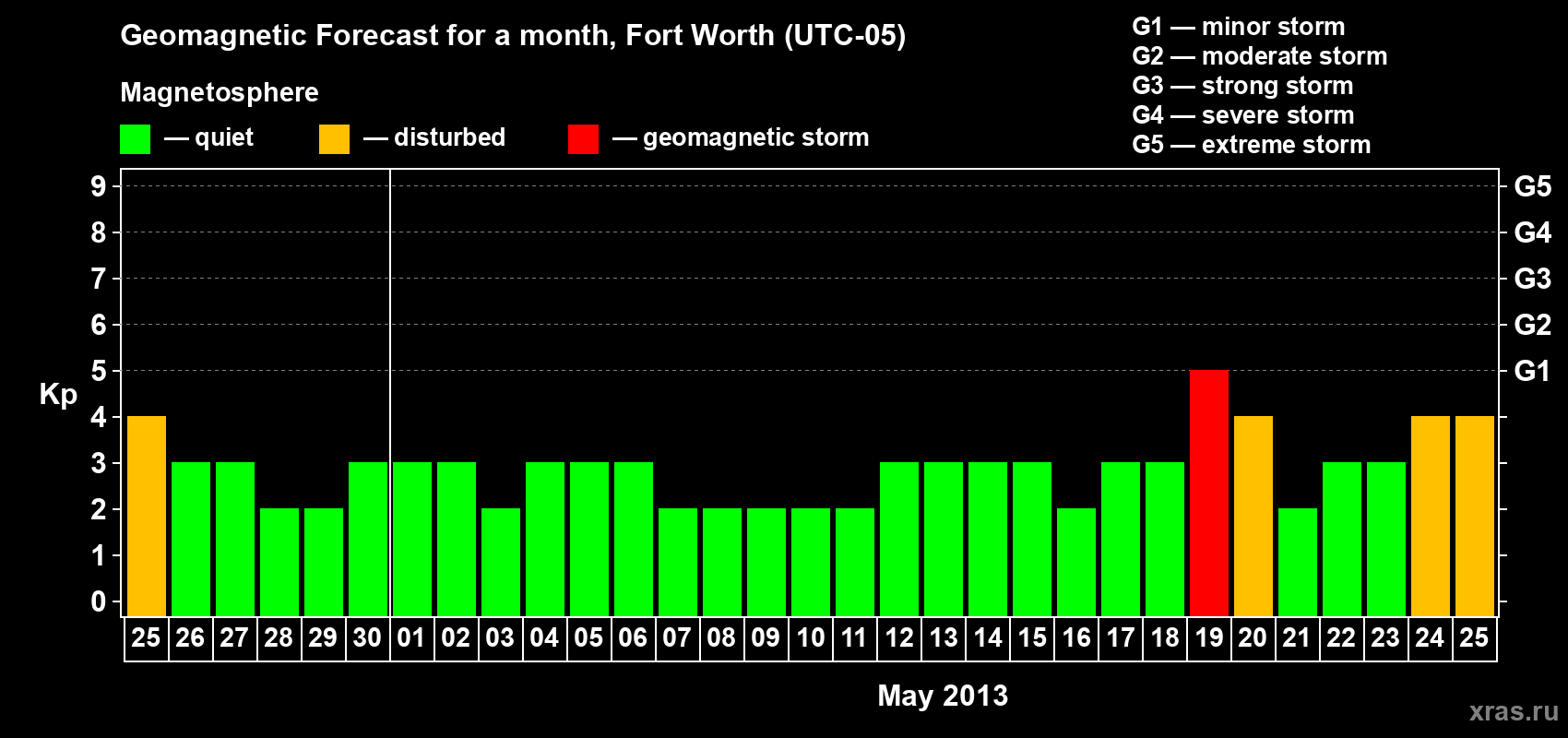Click the date cell labeled 01
Screen dimensions: 1568x738
tap(412, 638)
